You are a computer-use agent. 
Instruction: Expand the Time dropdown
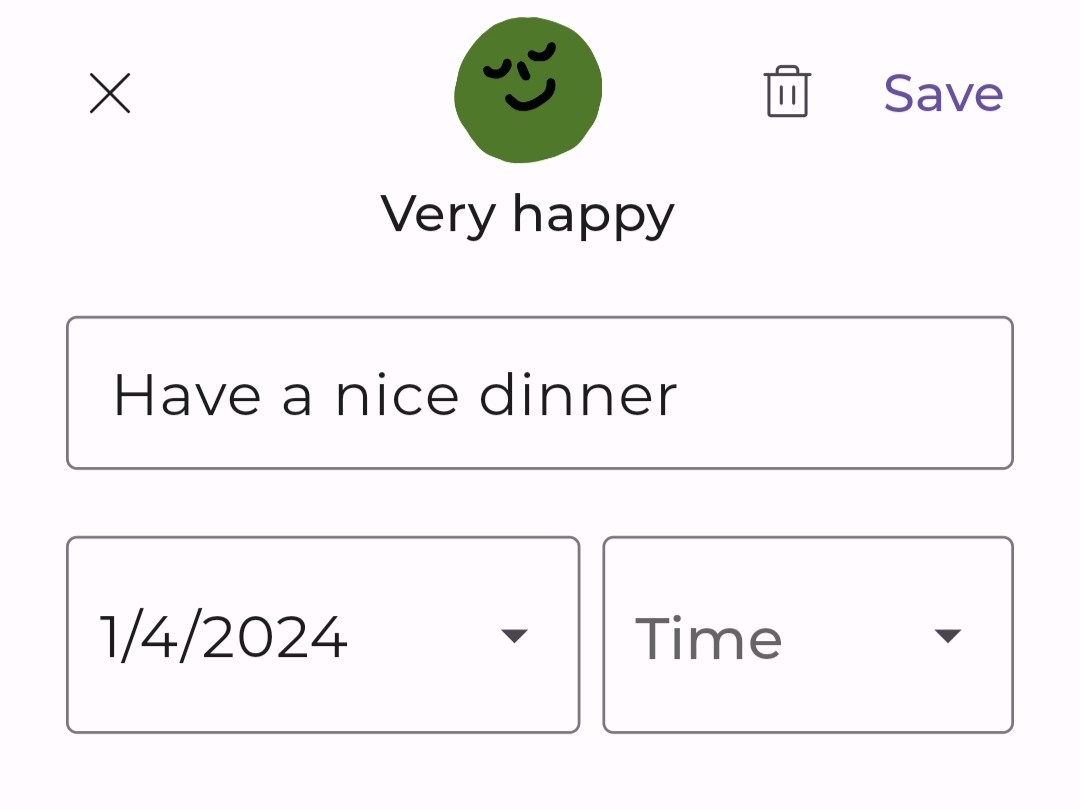point(808,635)
